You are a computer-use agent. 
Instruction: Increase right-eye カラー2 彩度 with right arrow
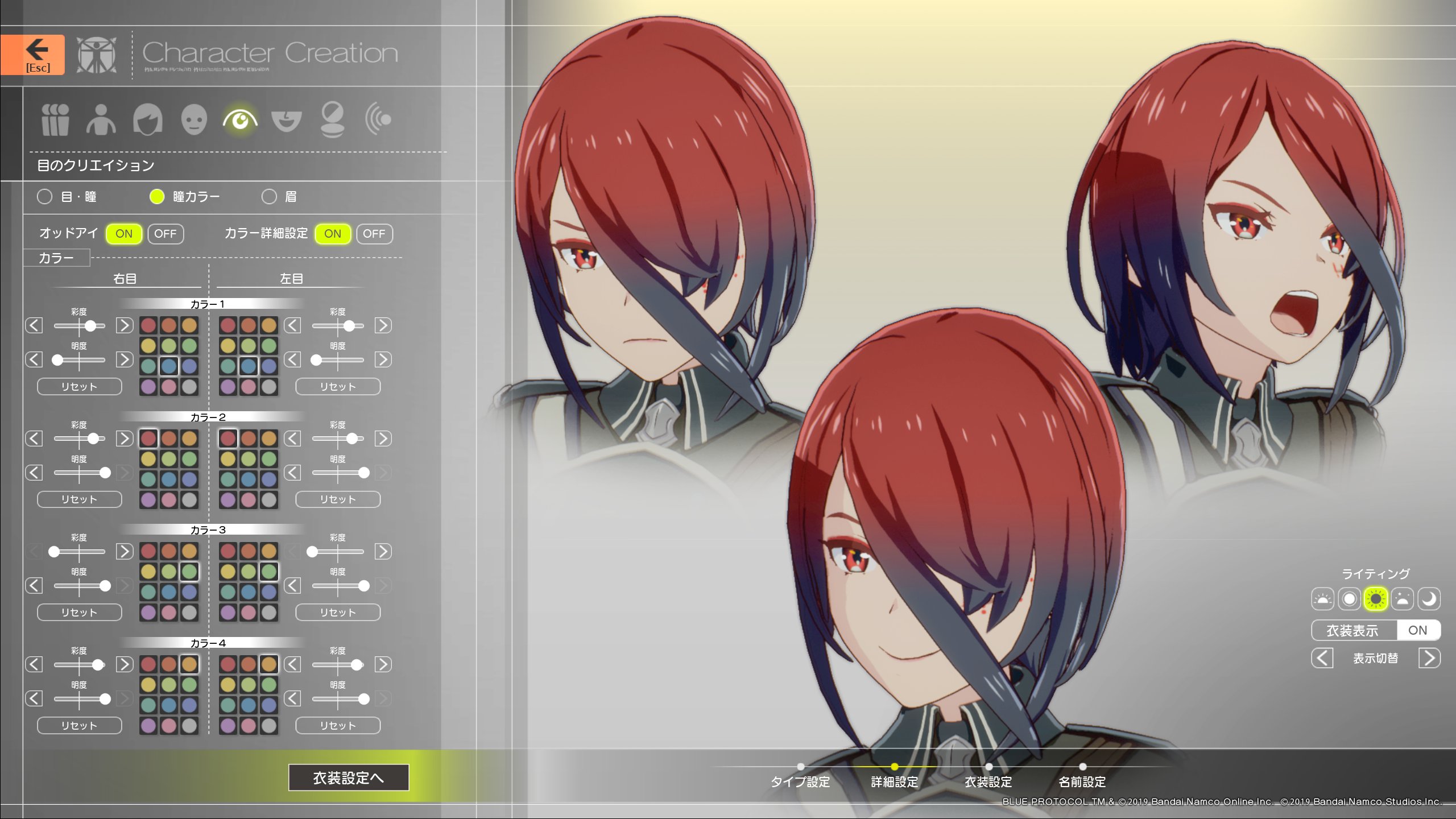125,439
